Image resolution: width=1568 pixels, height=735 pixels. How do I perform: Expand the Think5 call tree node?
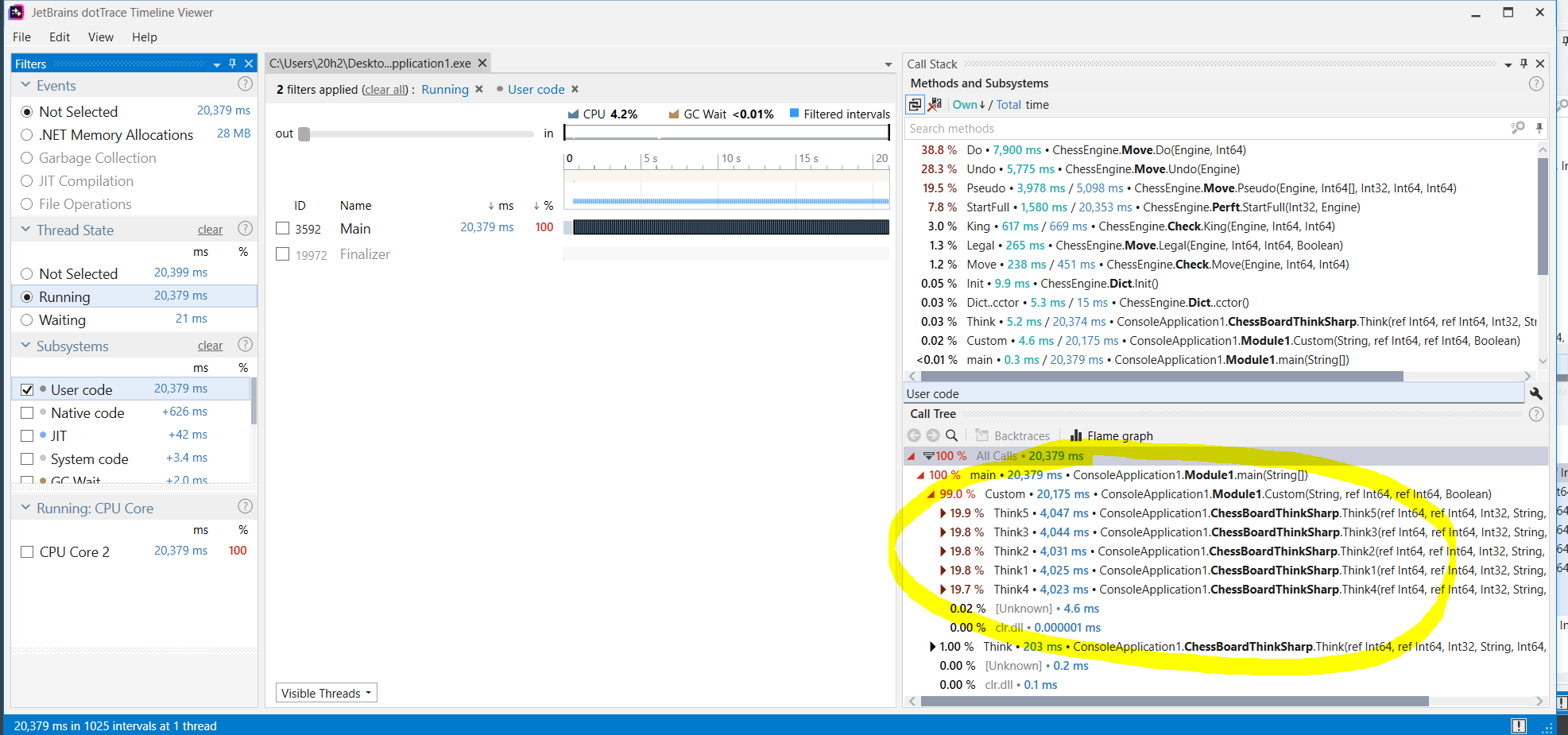pyautogui.click(x=943, y=513)
